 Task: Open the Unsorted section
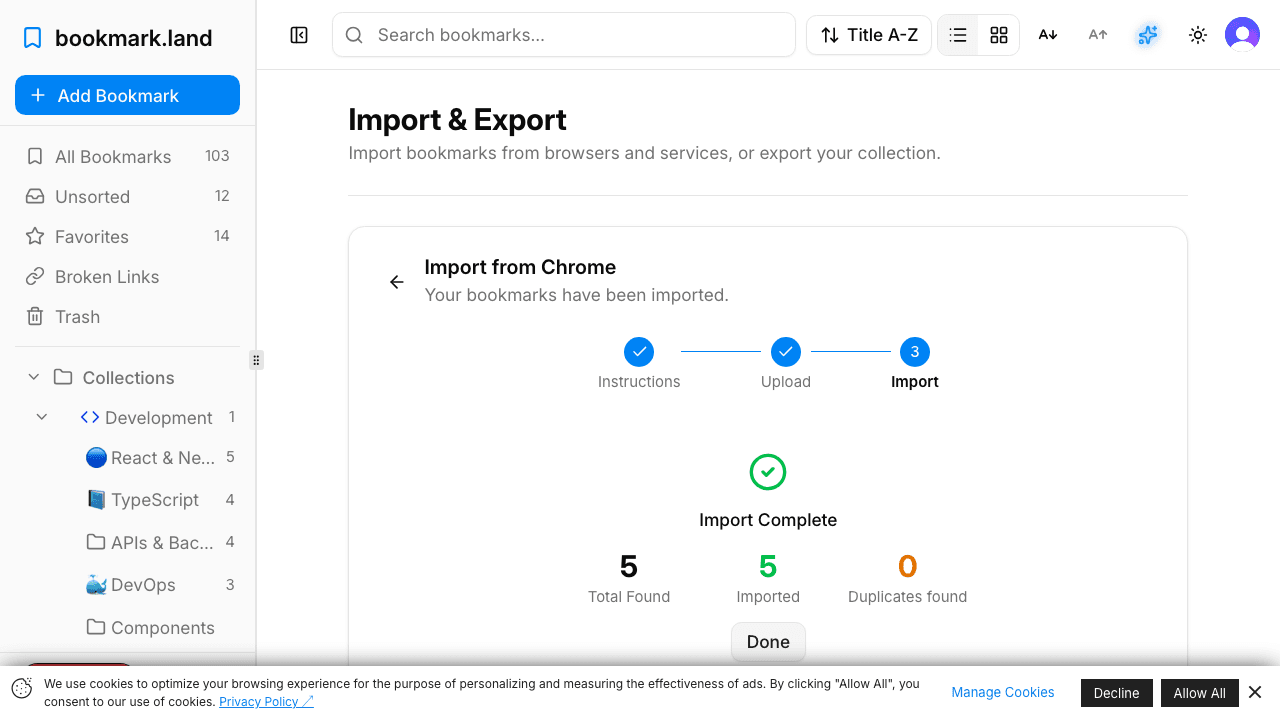click(128, 196)
